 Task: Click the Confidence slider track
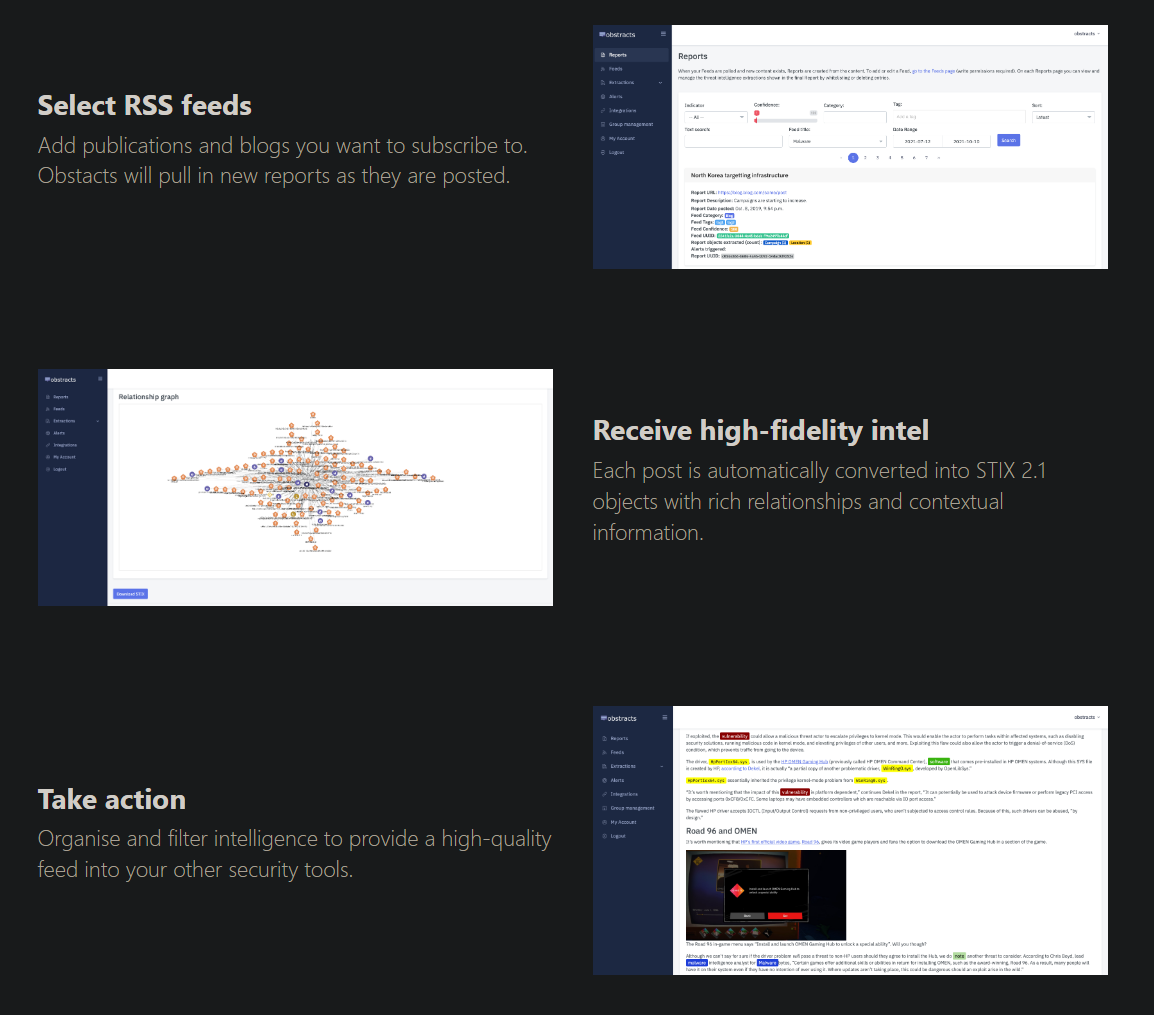click(x=785, y=120)
